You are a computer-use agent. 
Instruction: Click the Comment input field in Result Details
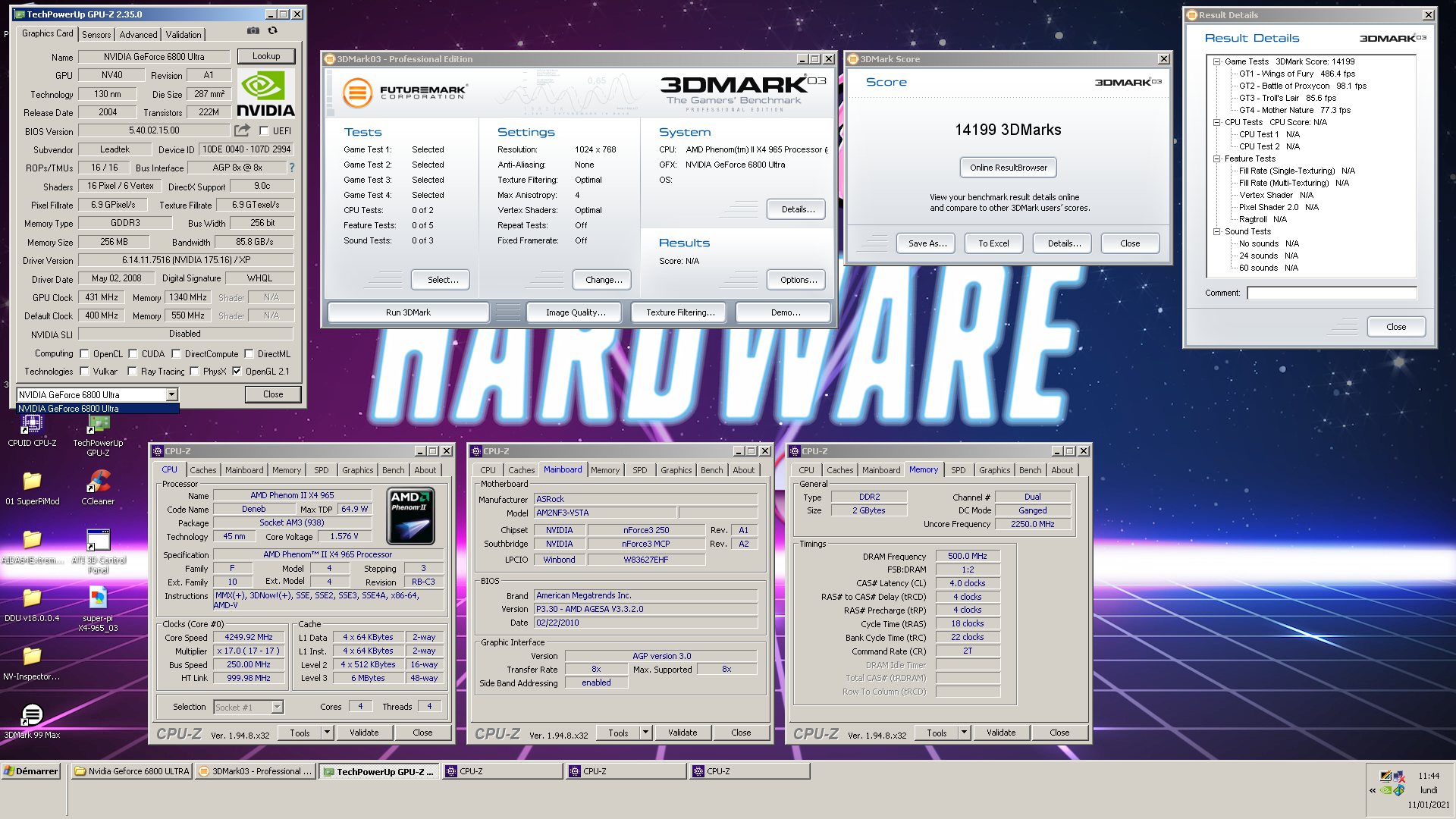(x=1332, y=293)
